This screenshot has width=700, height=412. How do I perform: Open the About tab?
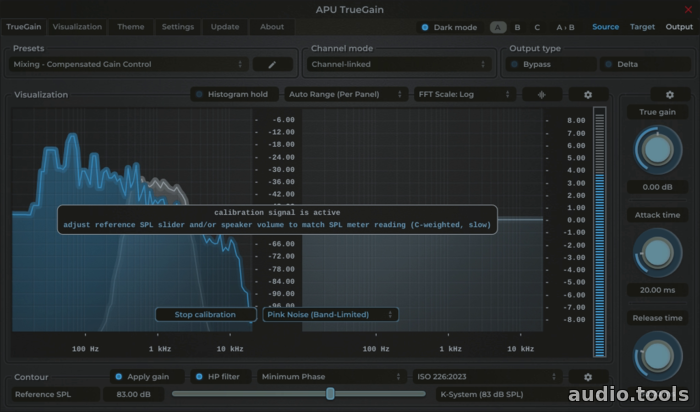tap(272, 27)
